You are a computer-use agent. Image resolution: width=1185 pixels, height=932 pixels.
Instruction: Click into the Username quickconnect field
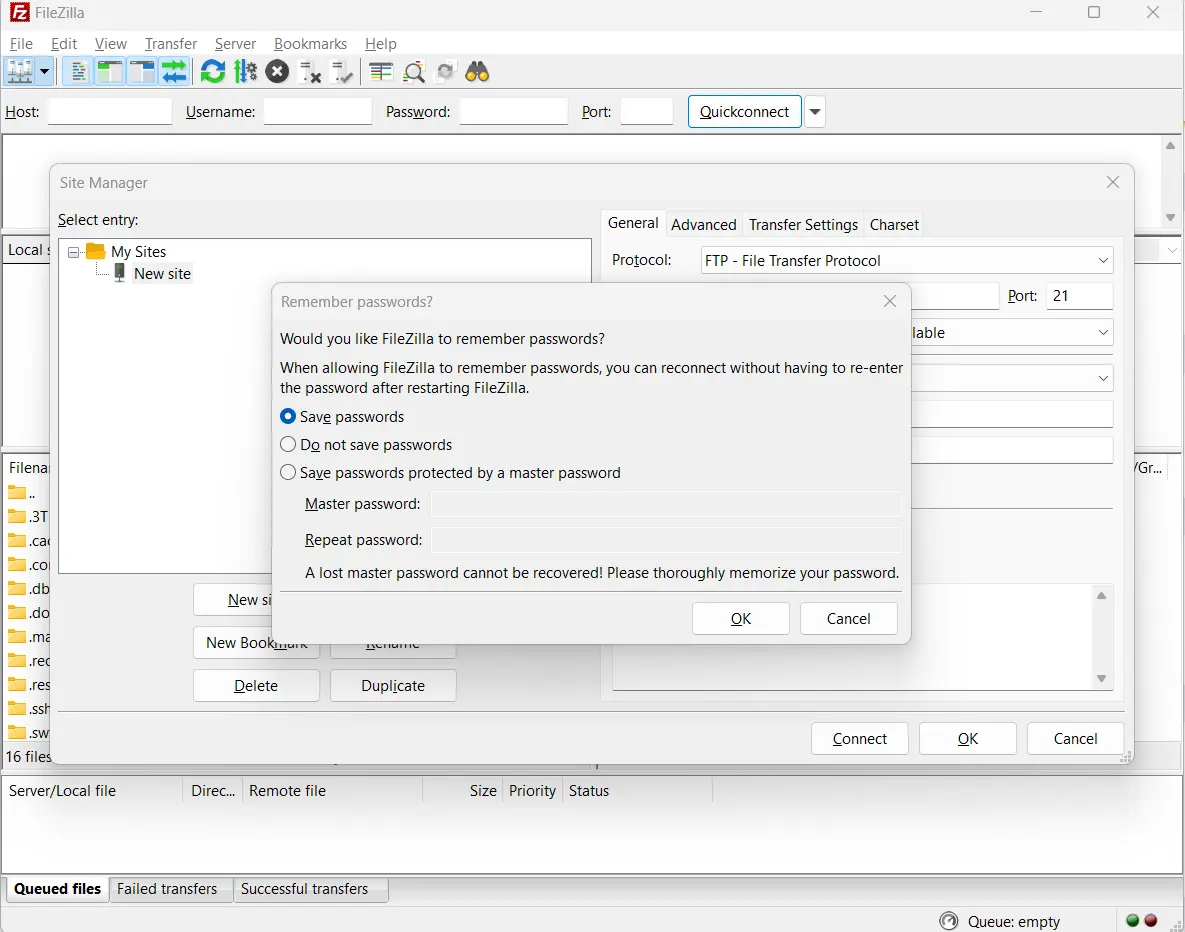[317, 112]
